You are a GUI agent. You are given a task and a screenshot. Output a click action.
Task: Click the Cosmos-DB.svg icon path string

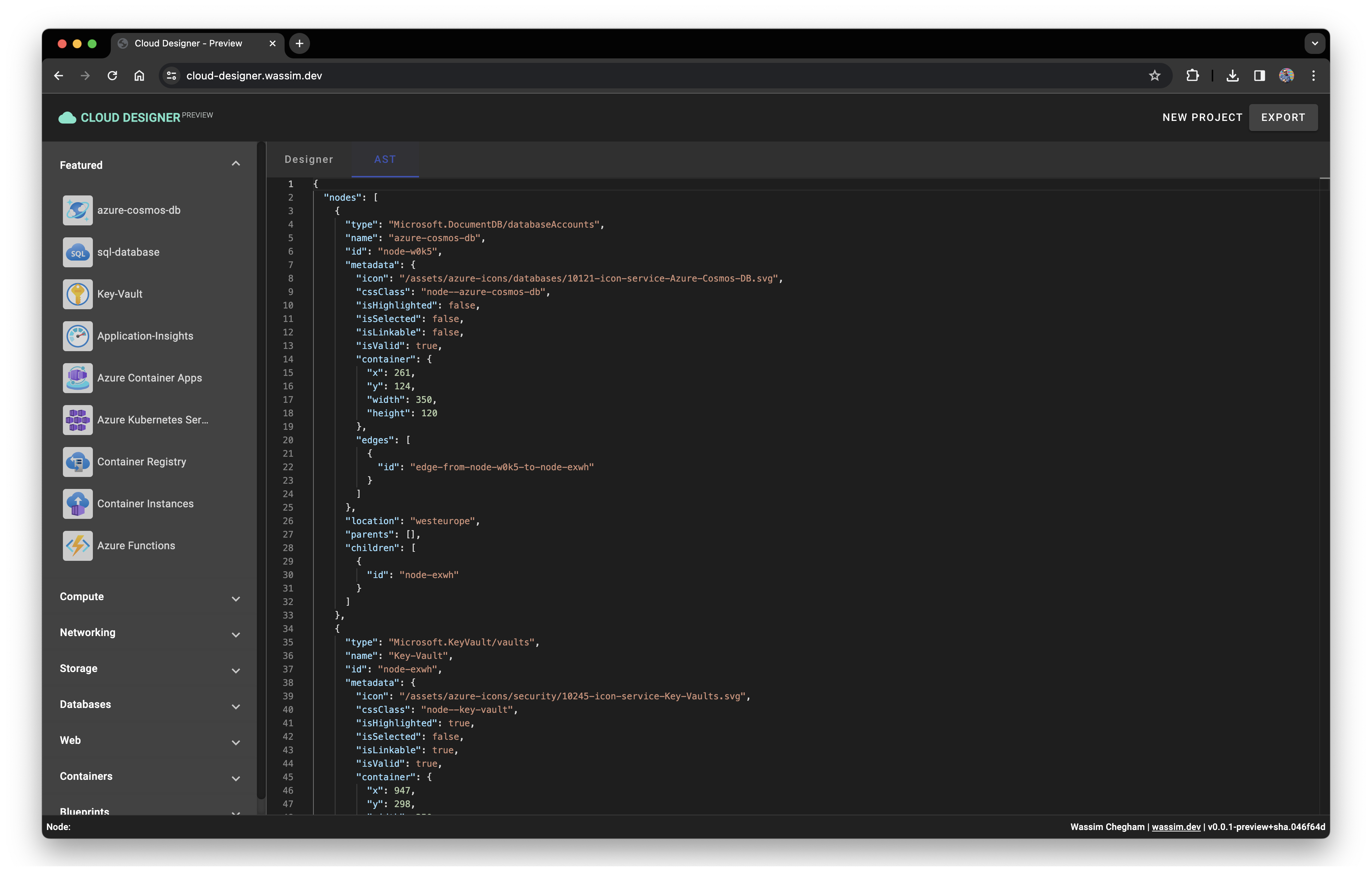tap(589, 279)
